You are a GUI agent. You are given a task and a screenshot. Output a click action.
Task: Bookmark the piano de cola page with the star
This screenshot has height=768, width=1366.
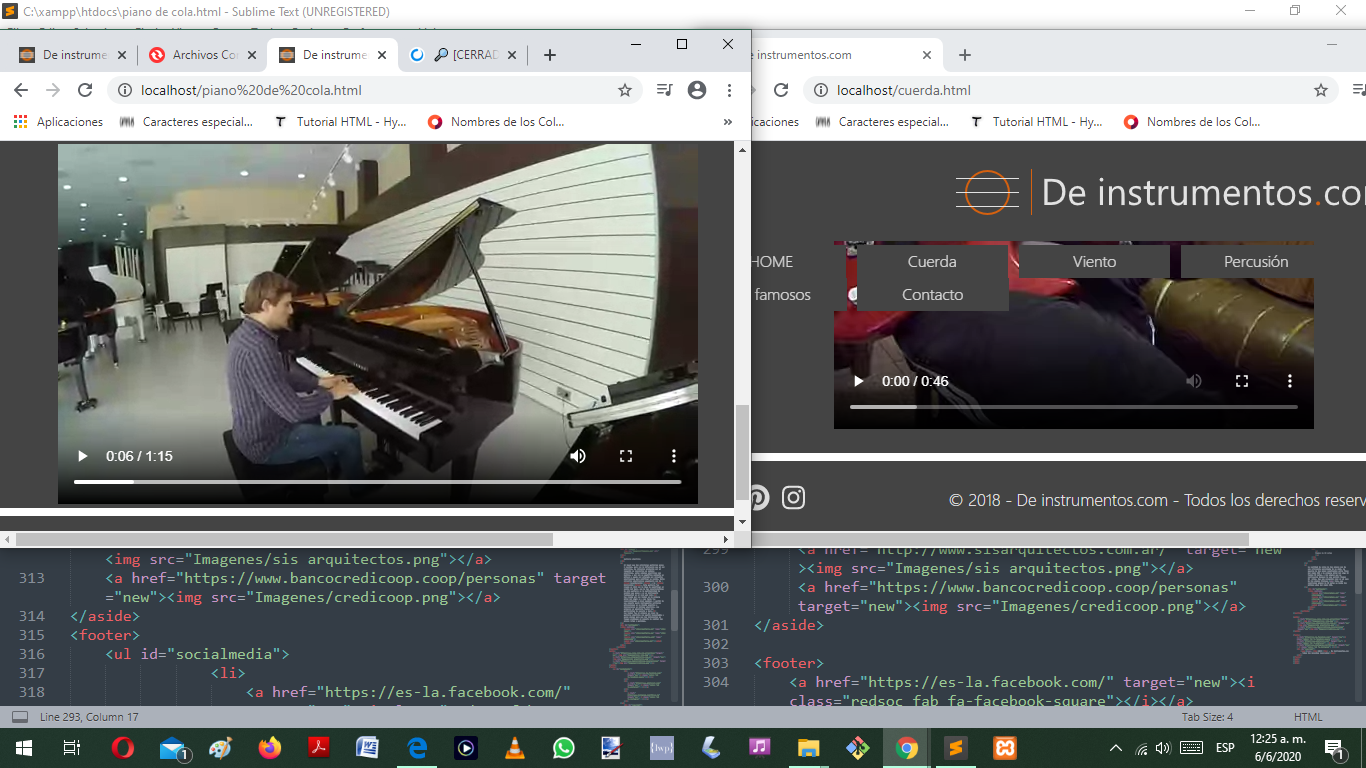[x=625, y=90]
